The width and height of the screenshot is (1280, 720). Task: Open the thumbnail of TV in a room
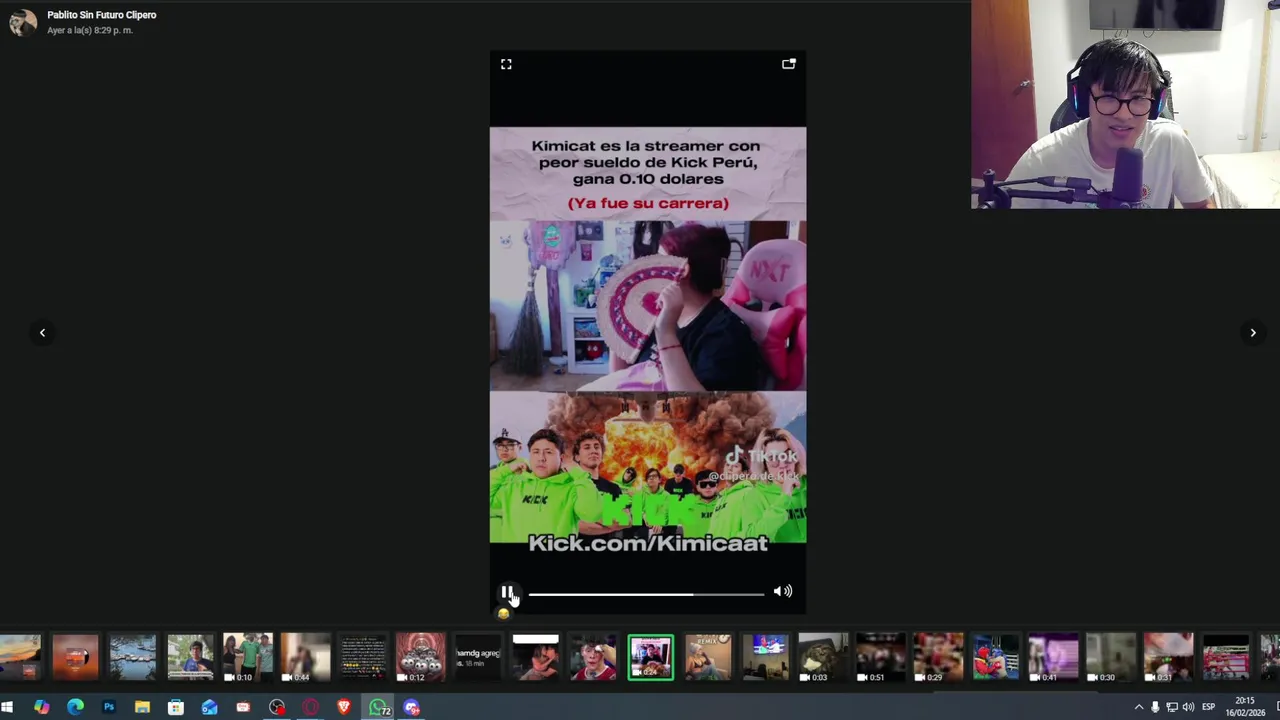click(765, 657)
